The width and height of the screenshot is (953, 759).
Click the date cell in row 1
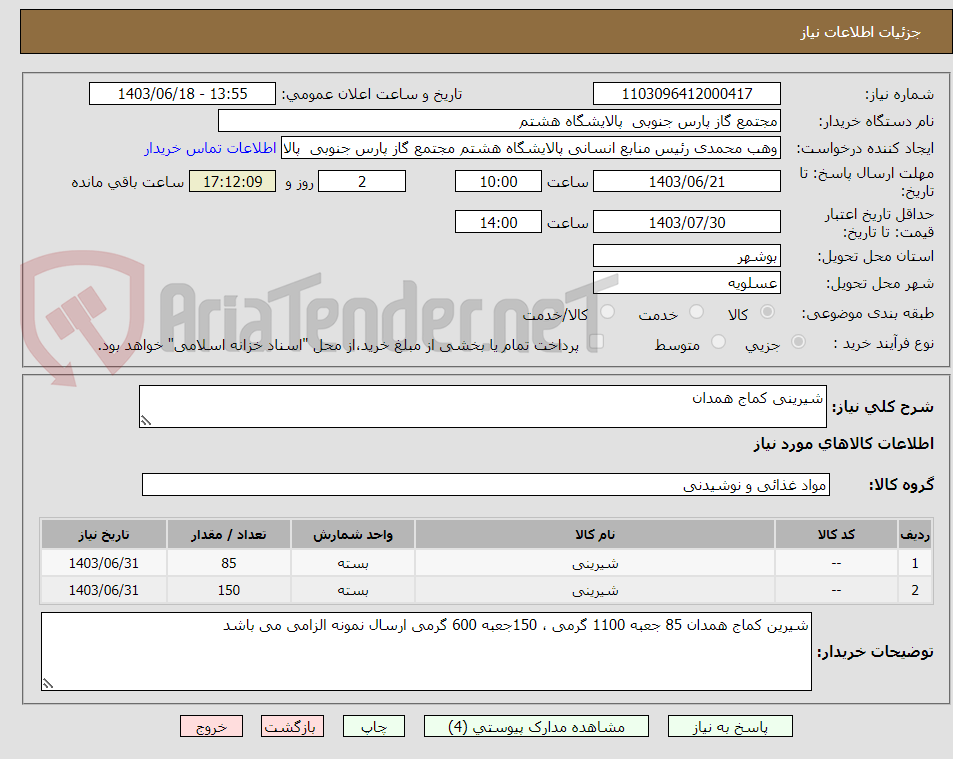pos(103,563)
